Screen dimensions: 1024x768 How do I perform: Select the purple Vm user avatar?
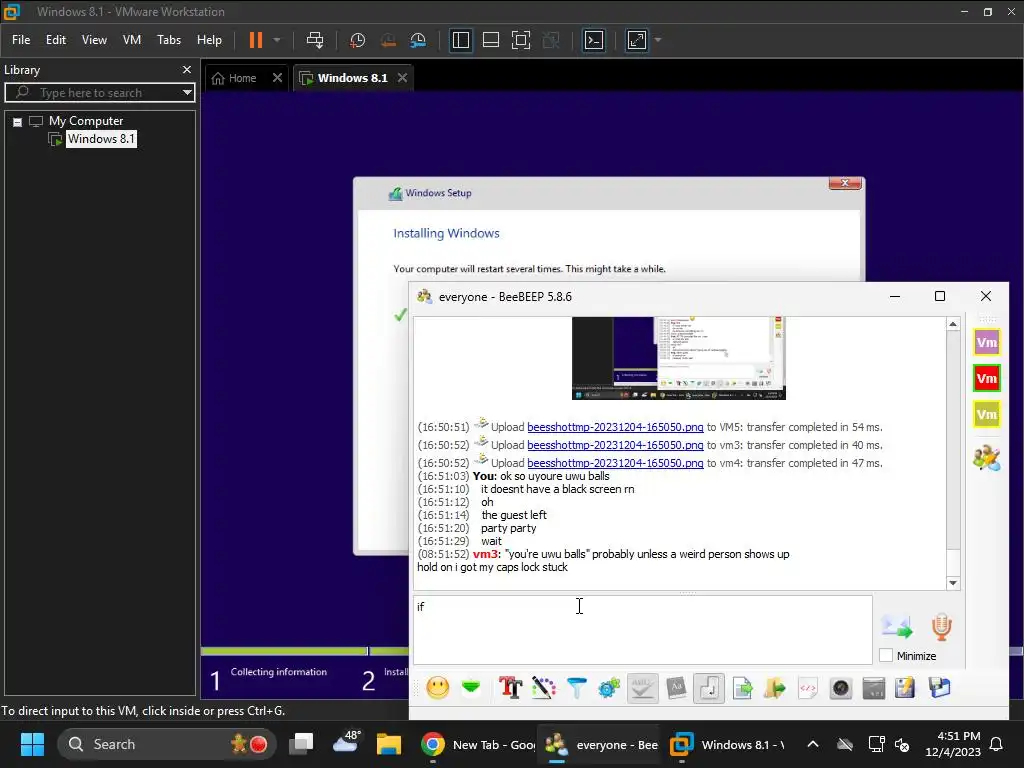click(987, 342)
